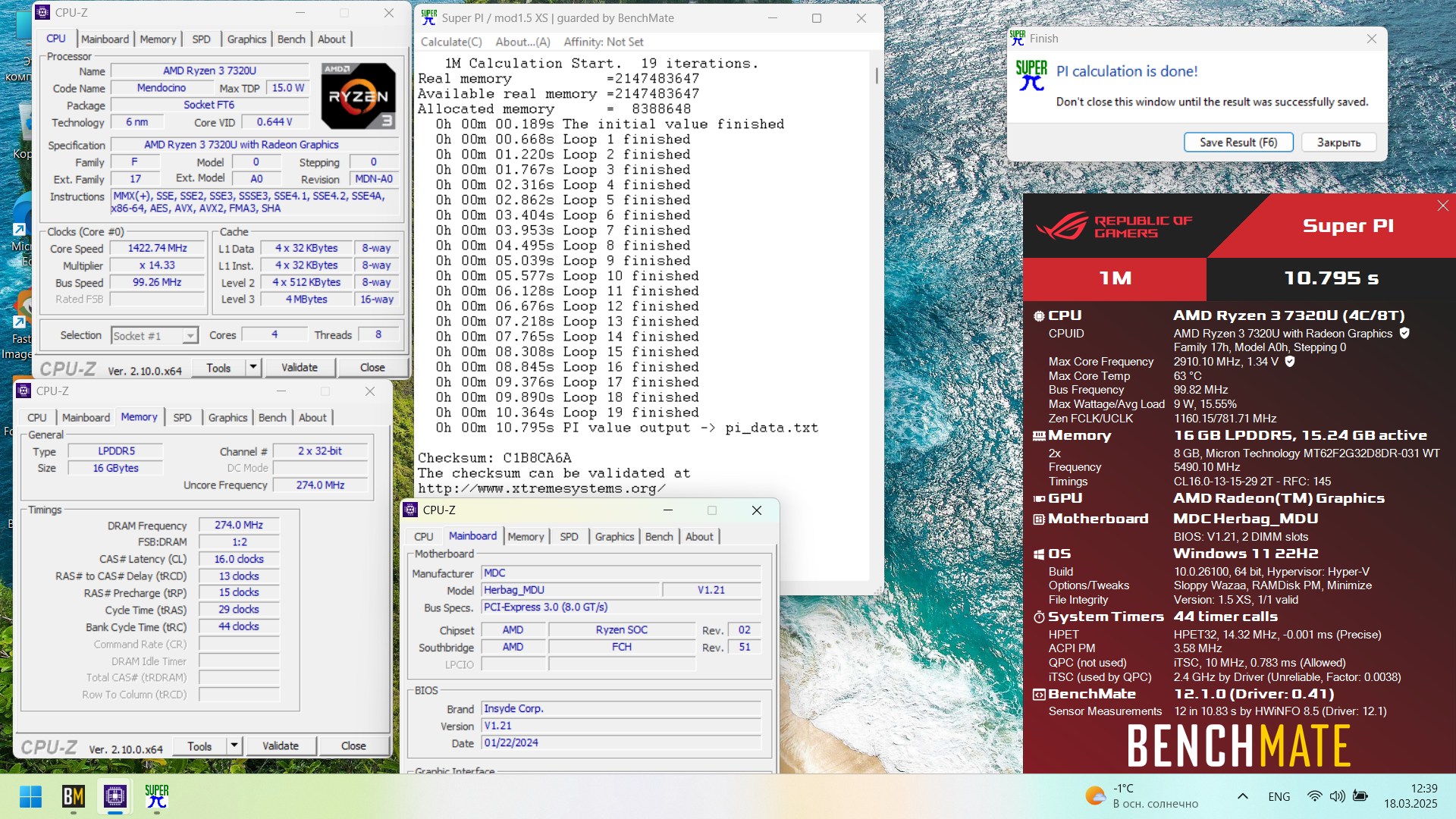The image size is (1456, 819).
Task: Click the battery status icon
Action: click(1360, 796)
